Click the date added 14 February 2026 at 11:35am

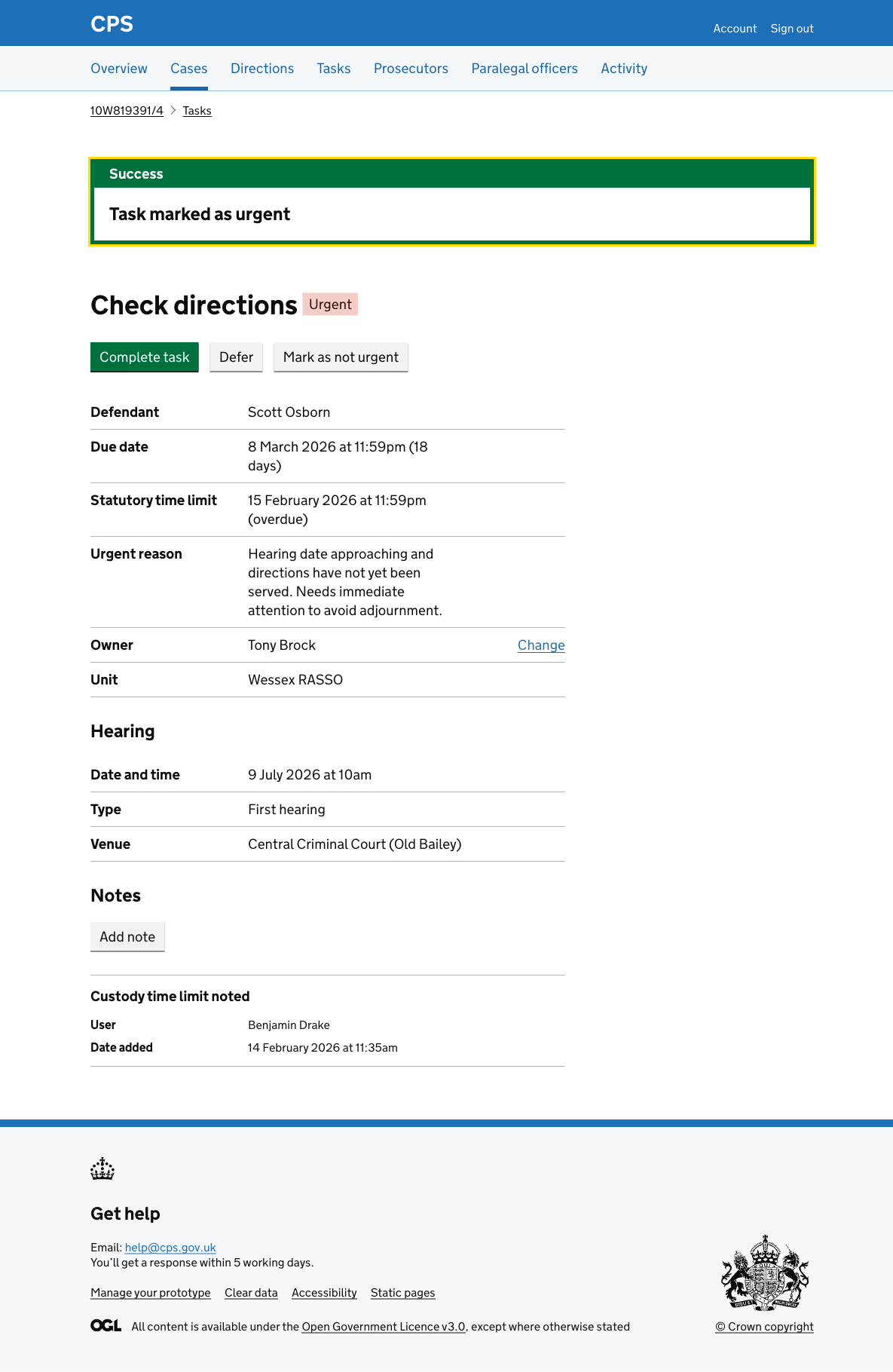(323, 1048)
